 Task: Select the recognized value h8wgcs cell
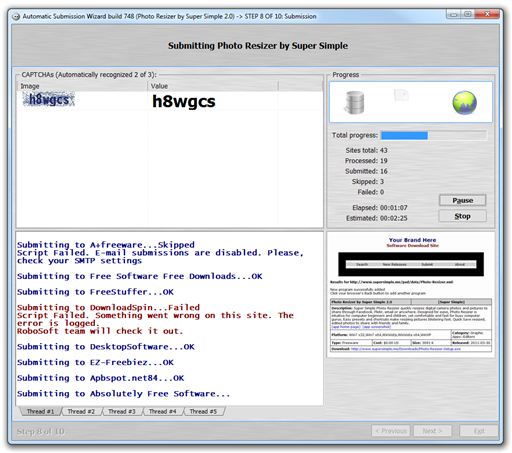pos(184,101)
